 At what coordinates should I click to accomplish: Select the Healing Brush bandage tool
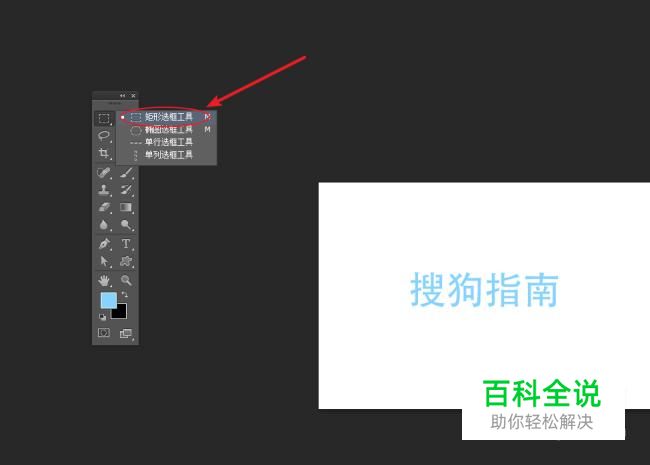coord(104,172)
